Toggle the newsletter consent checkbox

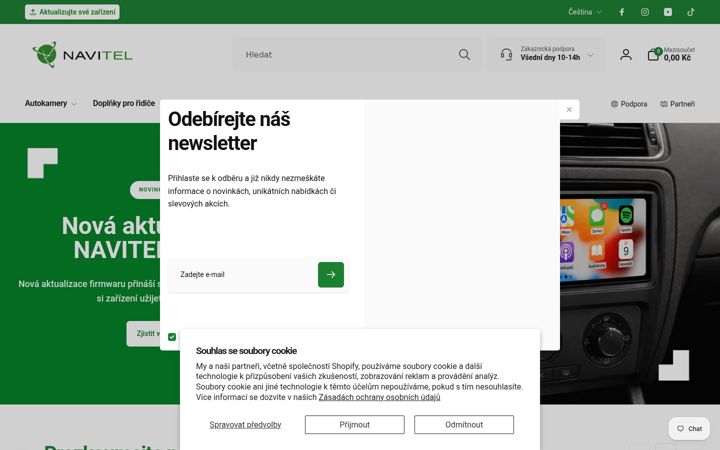click(x=172, y=337)
